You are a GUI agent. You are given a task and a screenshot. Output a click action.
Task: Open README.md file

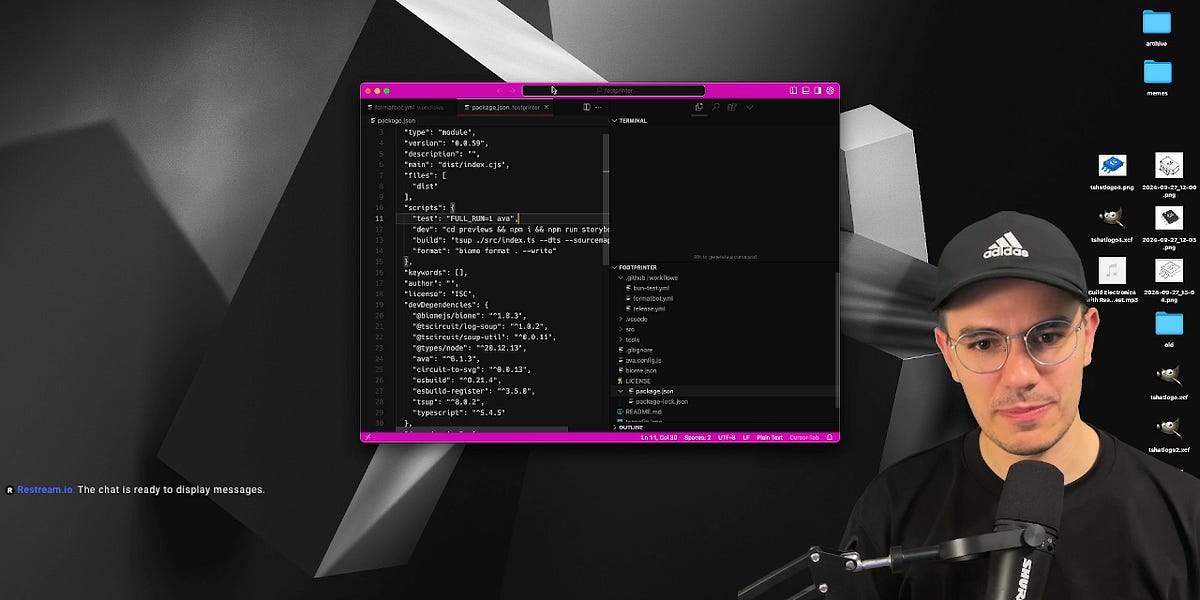[x=639, y=411]
